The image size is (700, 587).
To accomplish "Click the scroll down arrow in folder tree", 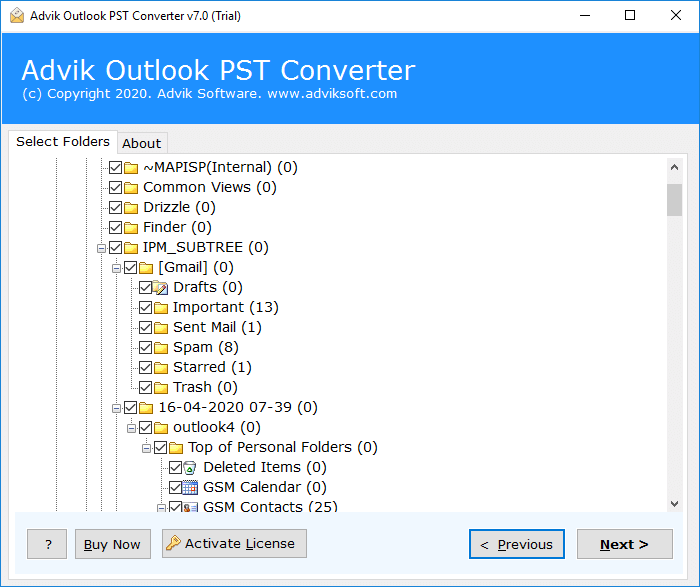I will pyautogui.click(x=675, y=504).
